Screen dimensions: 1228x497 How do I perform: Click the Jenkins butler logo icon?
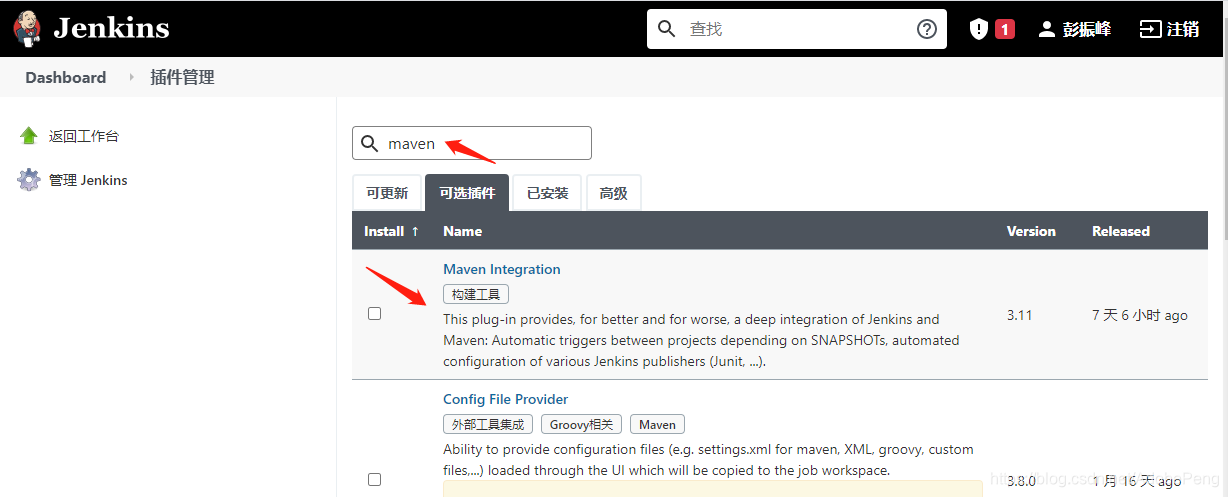(28, 28)
